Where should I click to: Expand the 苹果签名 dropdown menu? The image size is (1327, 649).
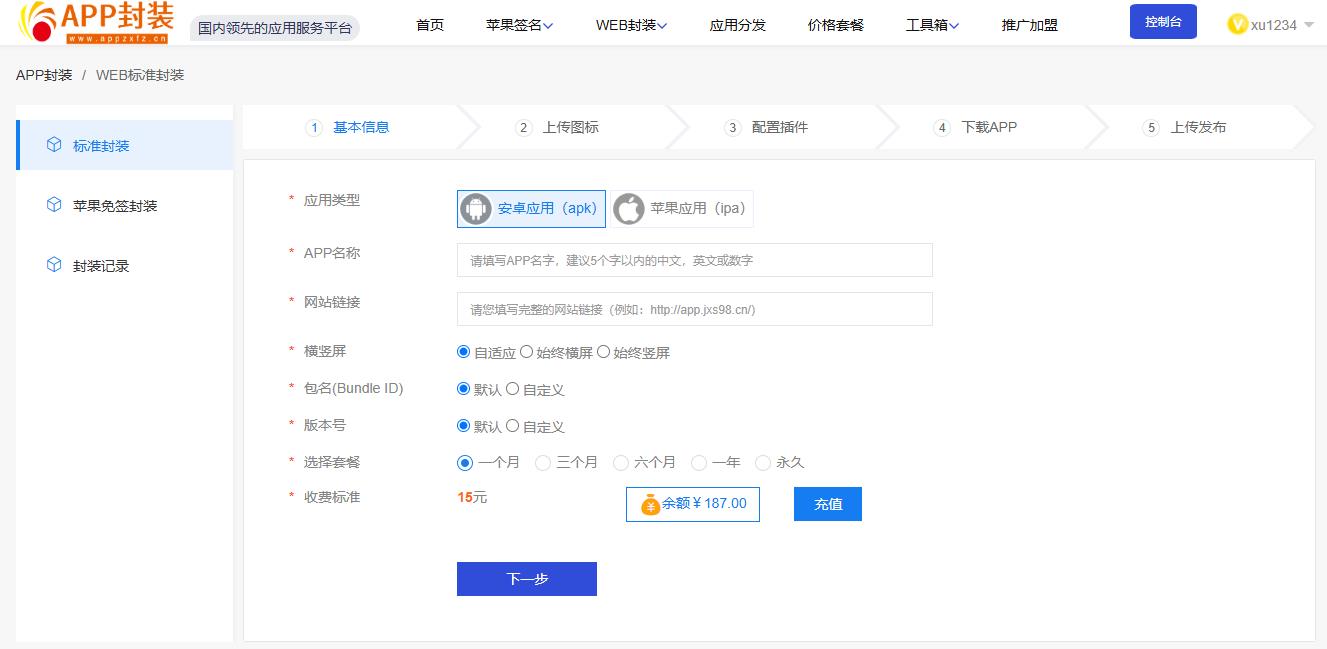coord(519,25)
